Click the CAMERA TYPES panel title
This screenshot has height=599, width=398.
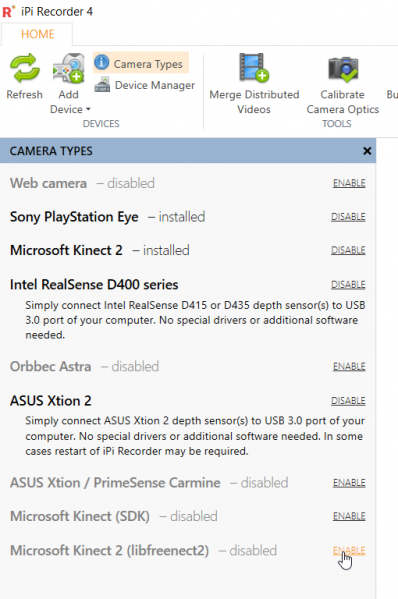tap(51, 151)
